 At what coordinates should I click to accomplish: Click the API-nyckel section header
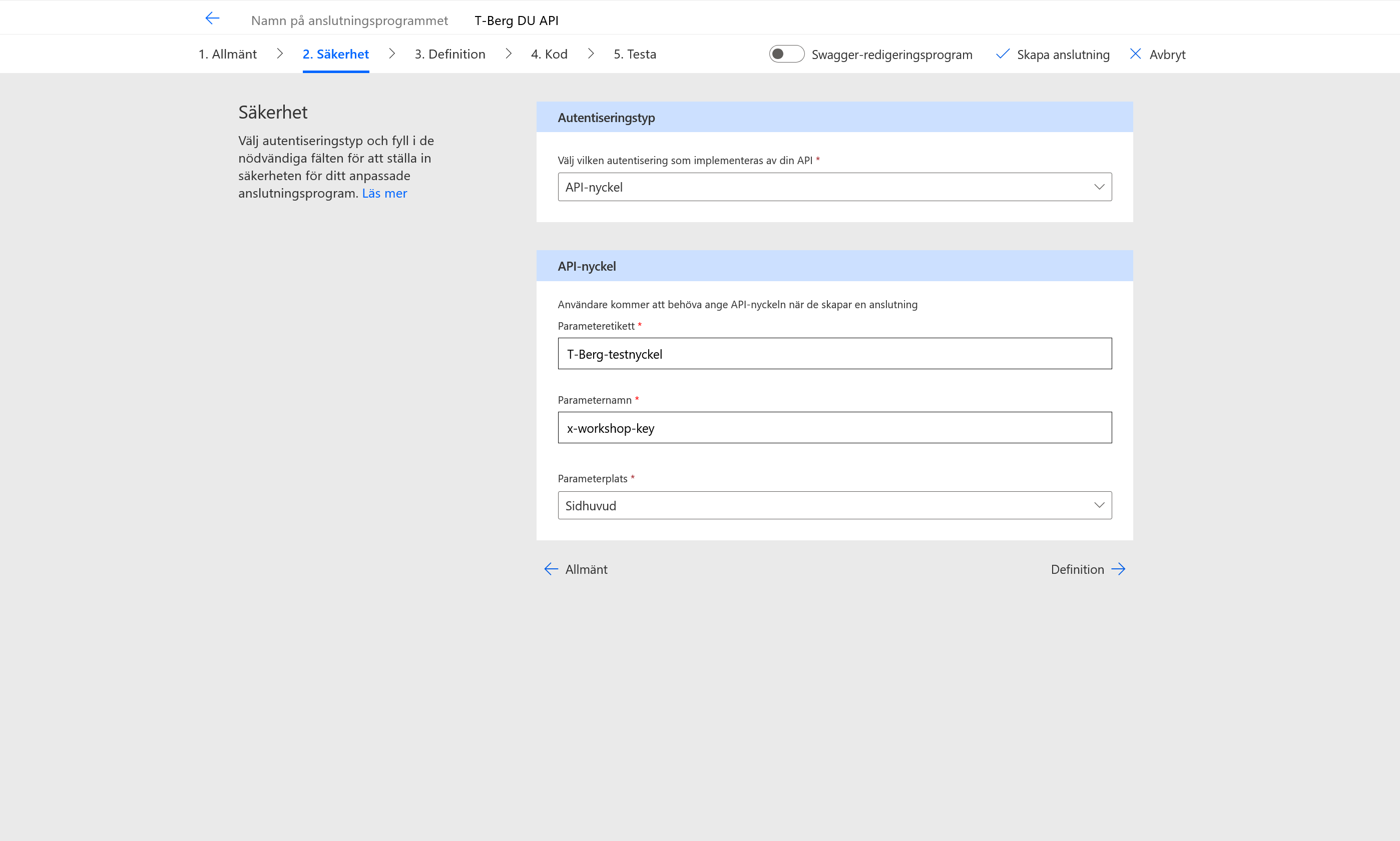[834, 266]
